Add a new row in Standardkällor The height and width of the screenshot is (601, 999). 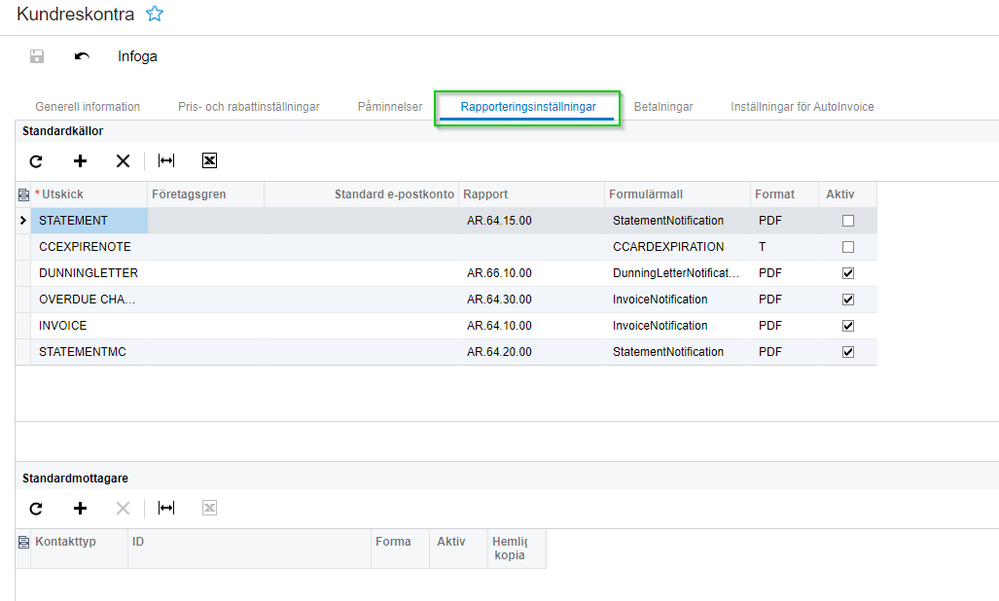coord(80,161)
